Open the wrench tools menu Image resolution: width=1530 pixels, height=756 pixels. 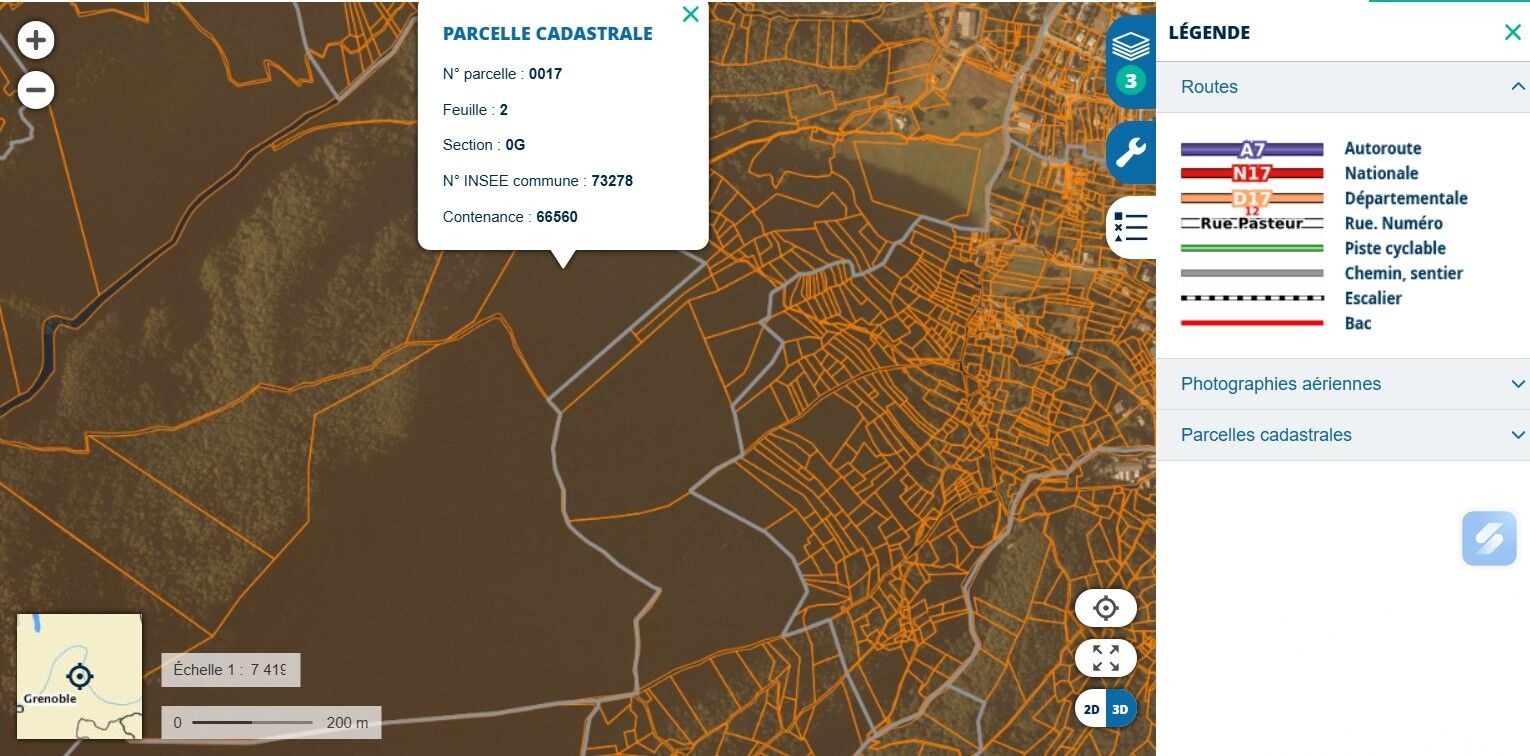coord(1131,153)
